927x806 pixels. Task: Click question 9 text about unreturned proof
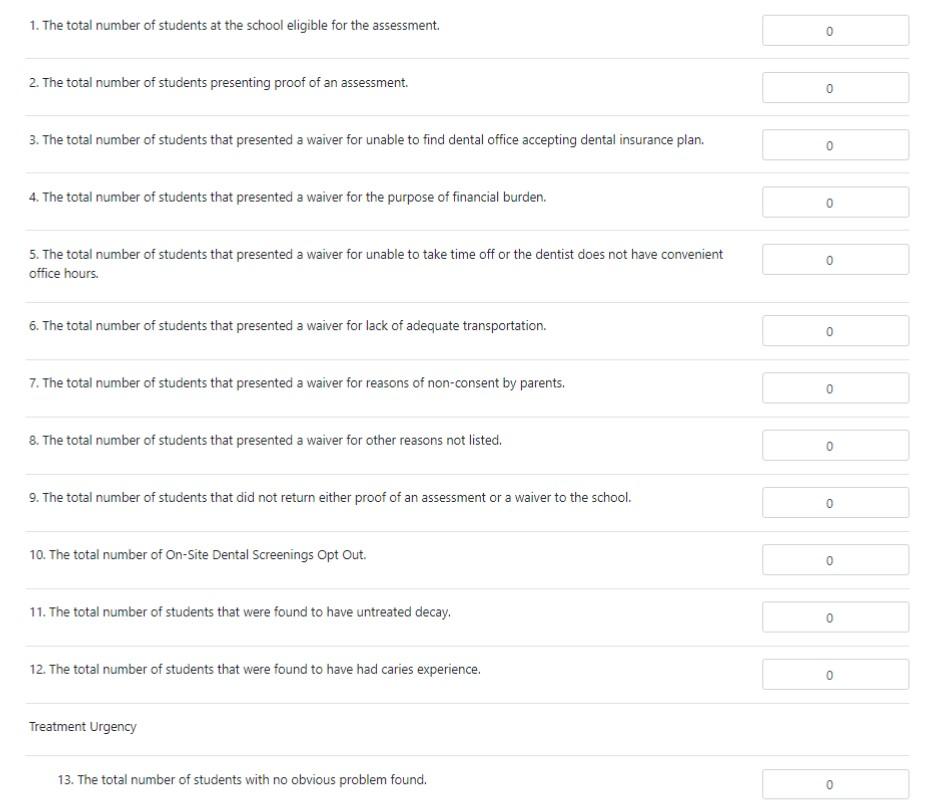(330, 497)
